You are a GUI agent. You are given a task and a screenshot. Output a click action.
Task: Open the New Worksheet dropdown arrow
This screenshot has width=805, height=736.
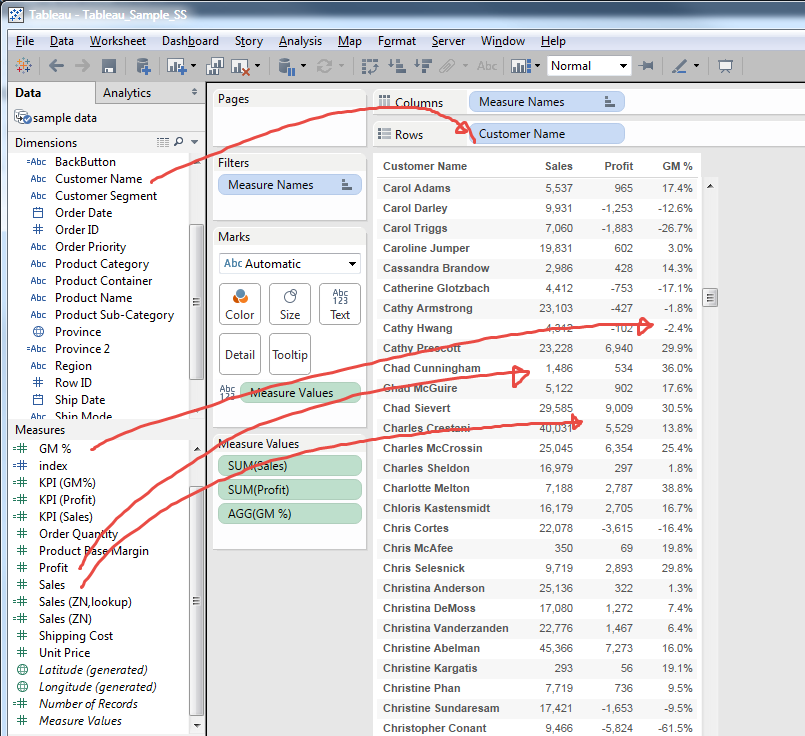194,66
